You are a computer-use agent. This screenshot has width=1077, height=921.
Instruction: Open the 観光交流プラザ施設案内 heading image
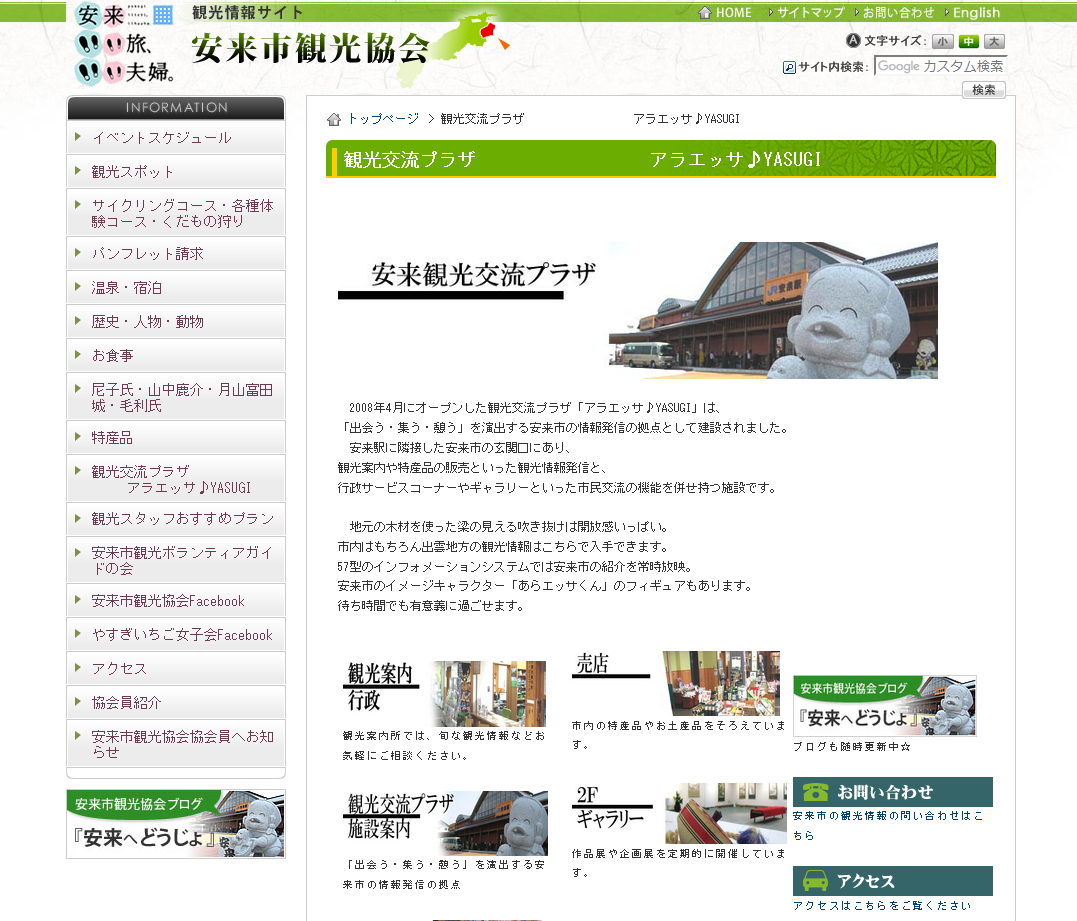400,816
